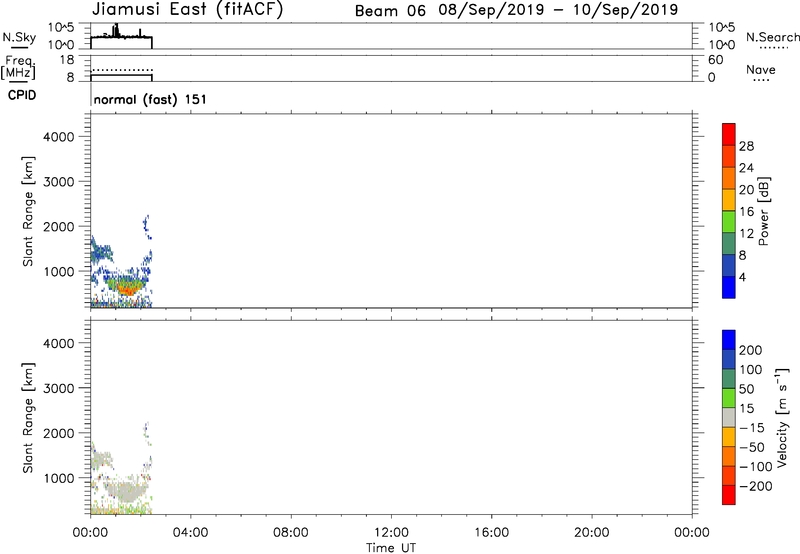800x554 pixels.
Task: Click the '28' value on power colorbar
Action: click(746, 146)
